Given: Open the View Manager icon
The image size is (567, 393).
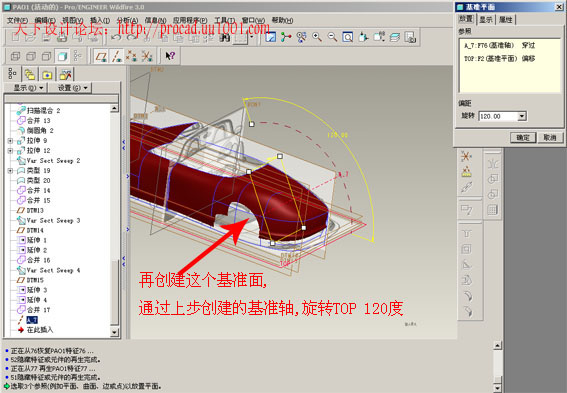Looking at the screenshot, I should (x=410, y=37).
